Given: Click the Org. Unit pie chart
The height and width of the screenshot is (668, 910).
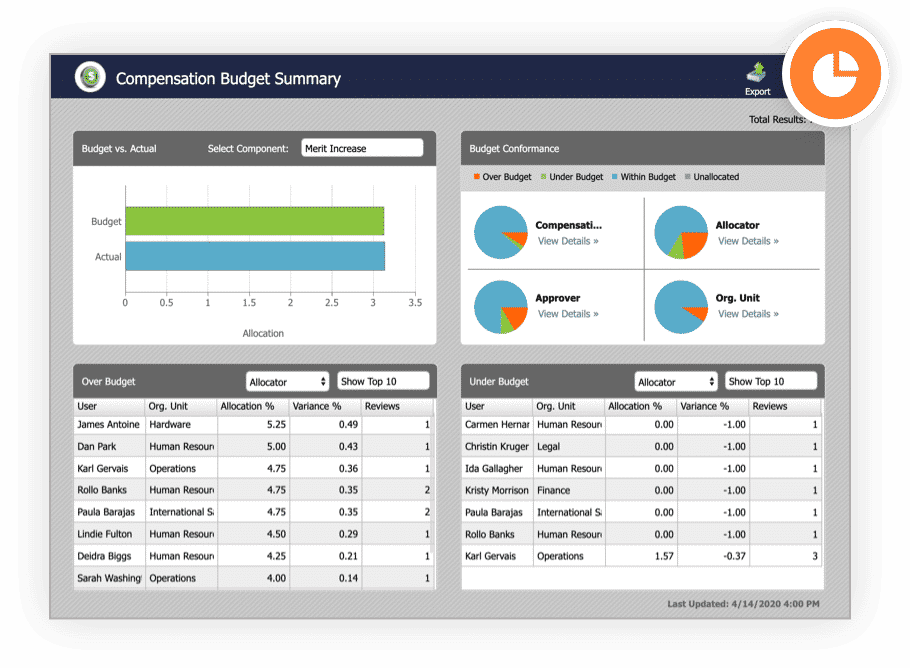Looking at the screenshot, I should [x=681, y=307].
